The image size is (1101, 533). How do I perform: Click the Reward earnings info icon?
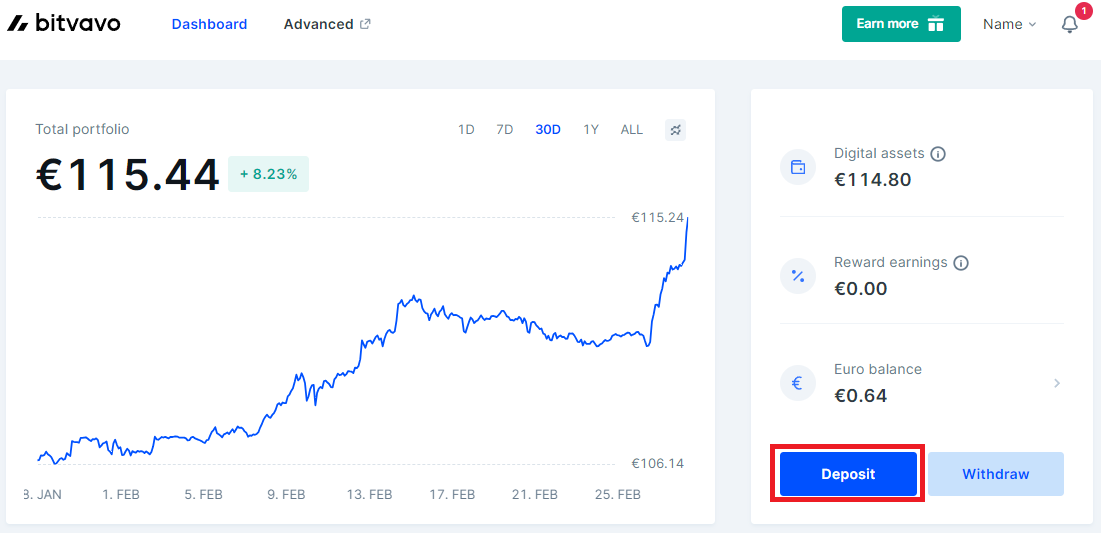click(961, 263)
